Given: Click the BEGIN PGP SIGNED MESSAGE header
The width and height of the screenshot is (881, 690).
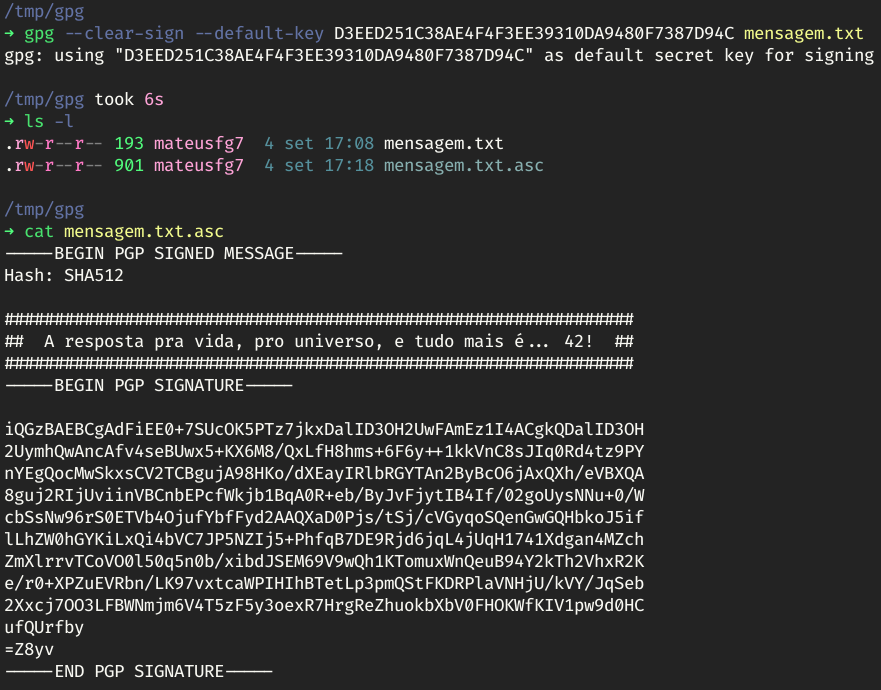Looking at the screenshot, I should (x=173, y=253).
